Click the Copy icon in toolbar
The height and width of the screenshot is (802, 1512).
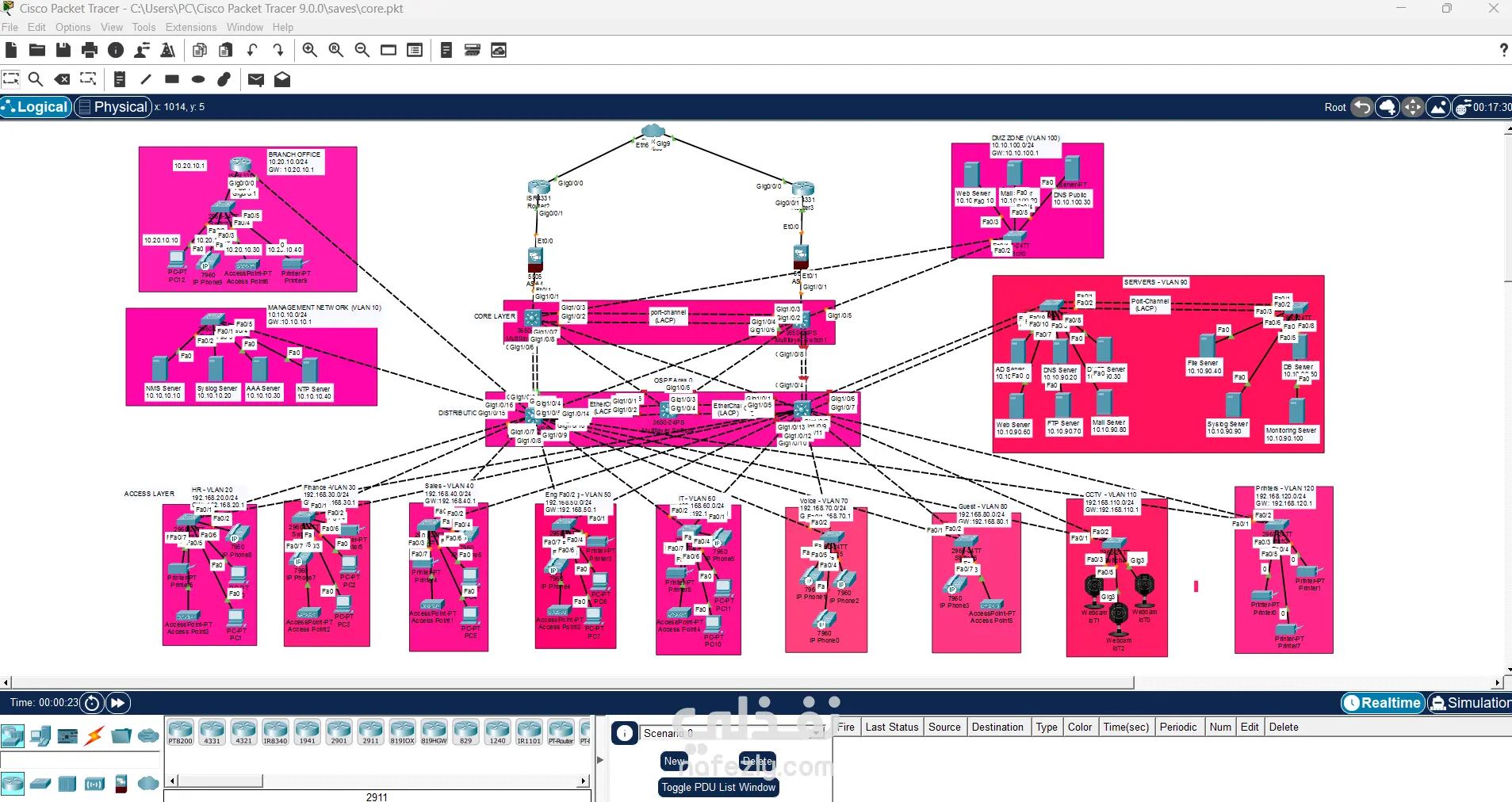(x=200, y=50)
